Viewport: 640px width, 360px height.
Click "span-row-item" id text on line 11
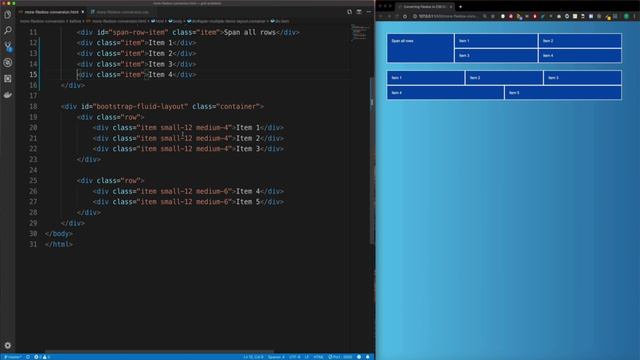[139, 32]
